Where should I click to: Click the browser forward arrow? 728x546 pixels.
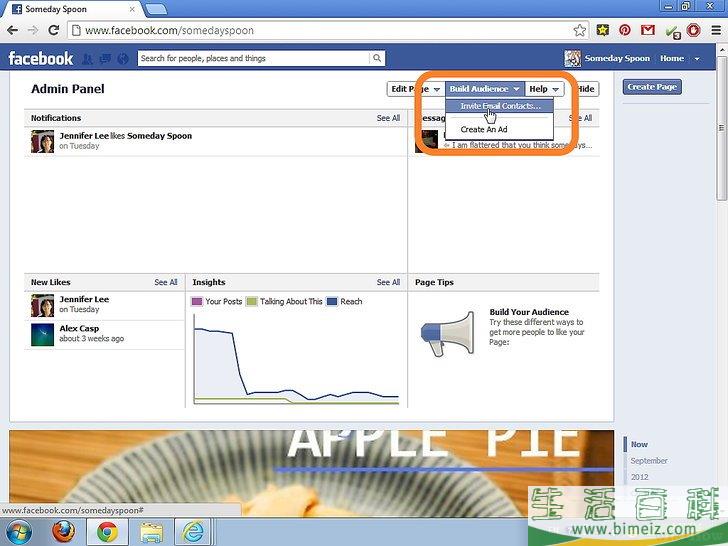coord(32,31)
